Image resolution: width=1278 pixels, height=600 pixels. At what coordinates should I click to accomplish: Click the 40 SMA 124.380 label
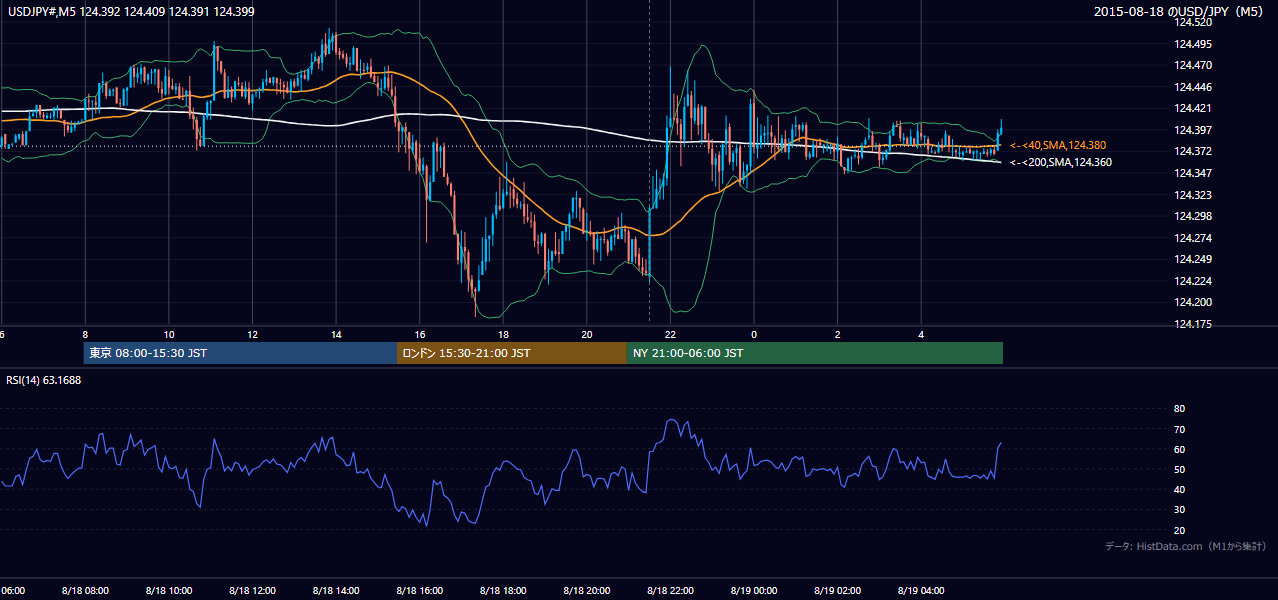1058,145
